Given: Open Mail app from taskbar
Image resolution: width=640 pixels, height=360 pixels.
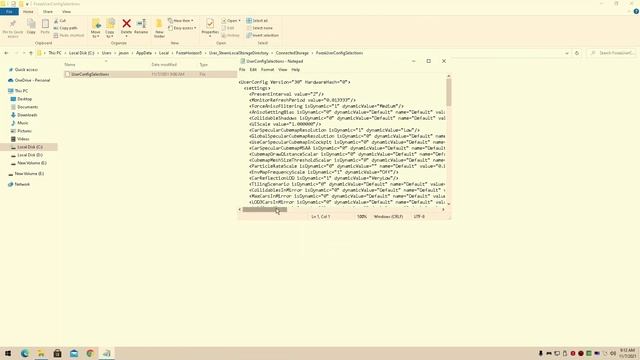Looking at the screenshot, I should 74,353.
